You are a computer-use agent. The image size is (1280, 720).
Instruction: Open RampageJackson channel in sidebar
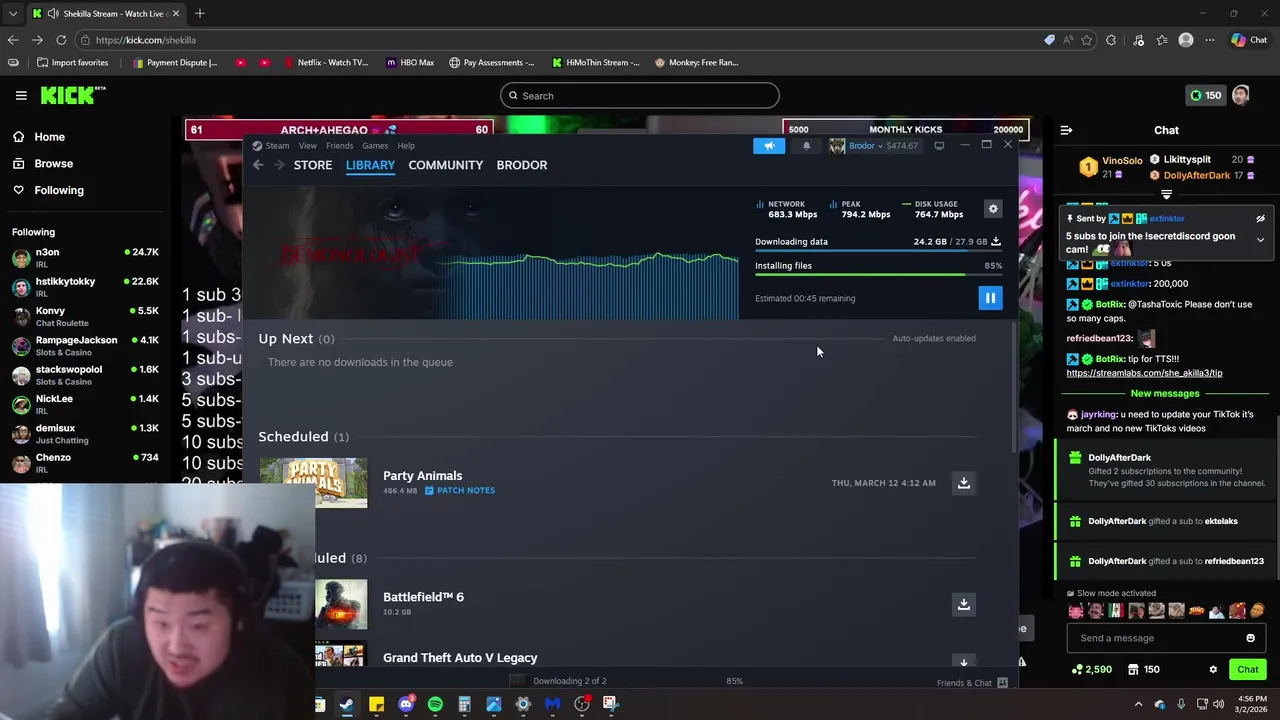pos(85,346)
